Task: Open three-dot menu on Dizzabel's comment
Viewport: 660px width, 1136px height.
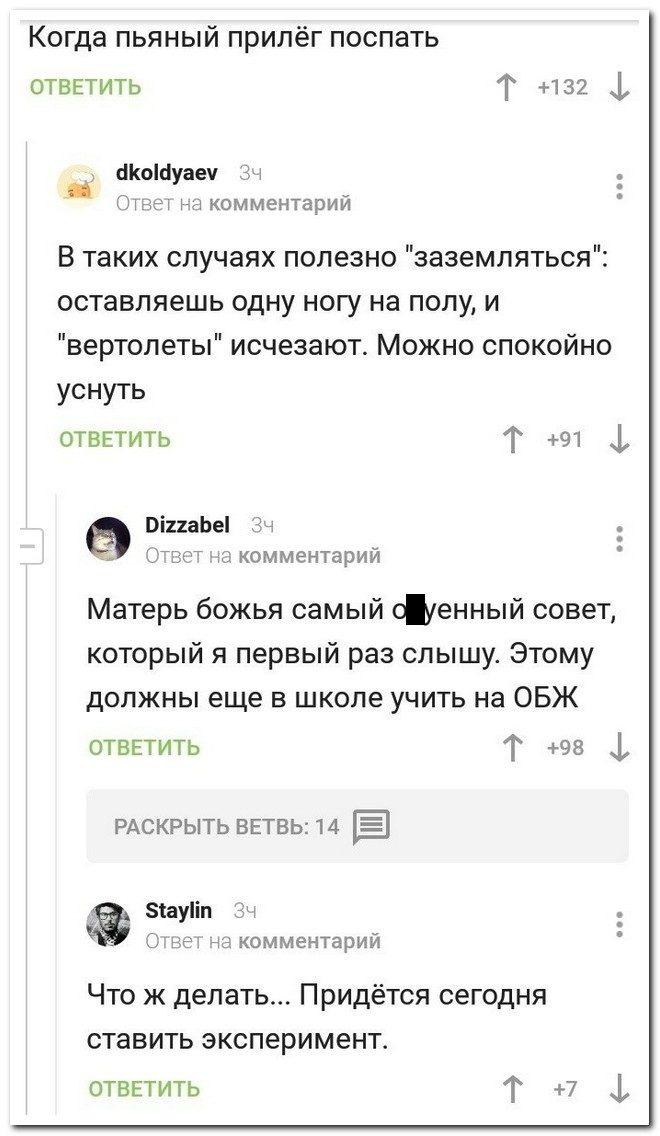Action: (620, 539)
